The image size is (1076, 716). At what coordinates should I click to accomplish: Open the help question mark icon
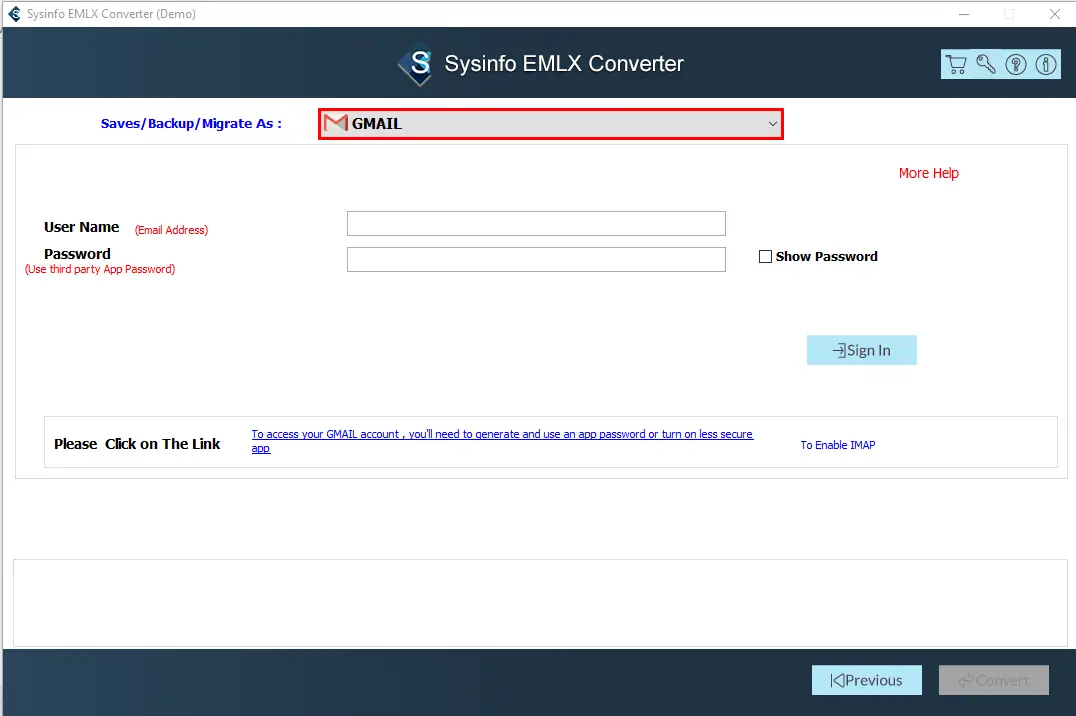tap(1016, 65)
